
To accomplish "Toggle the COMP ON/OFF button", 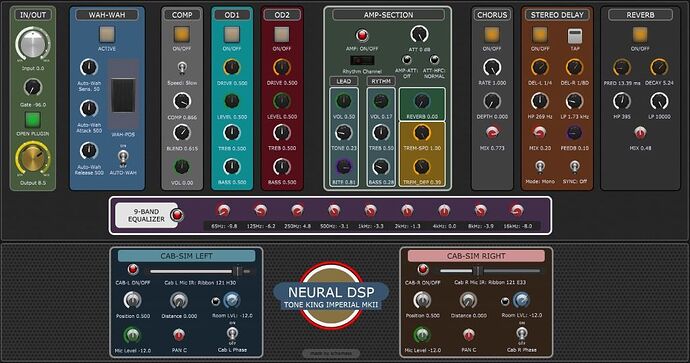I will (182, 34).
